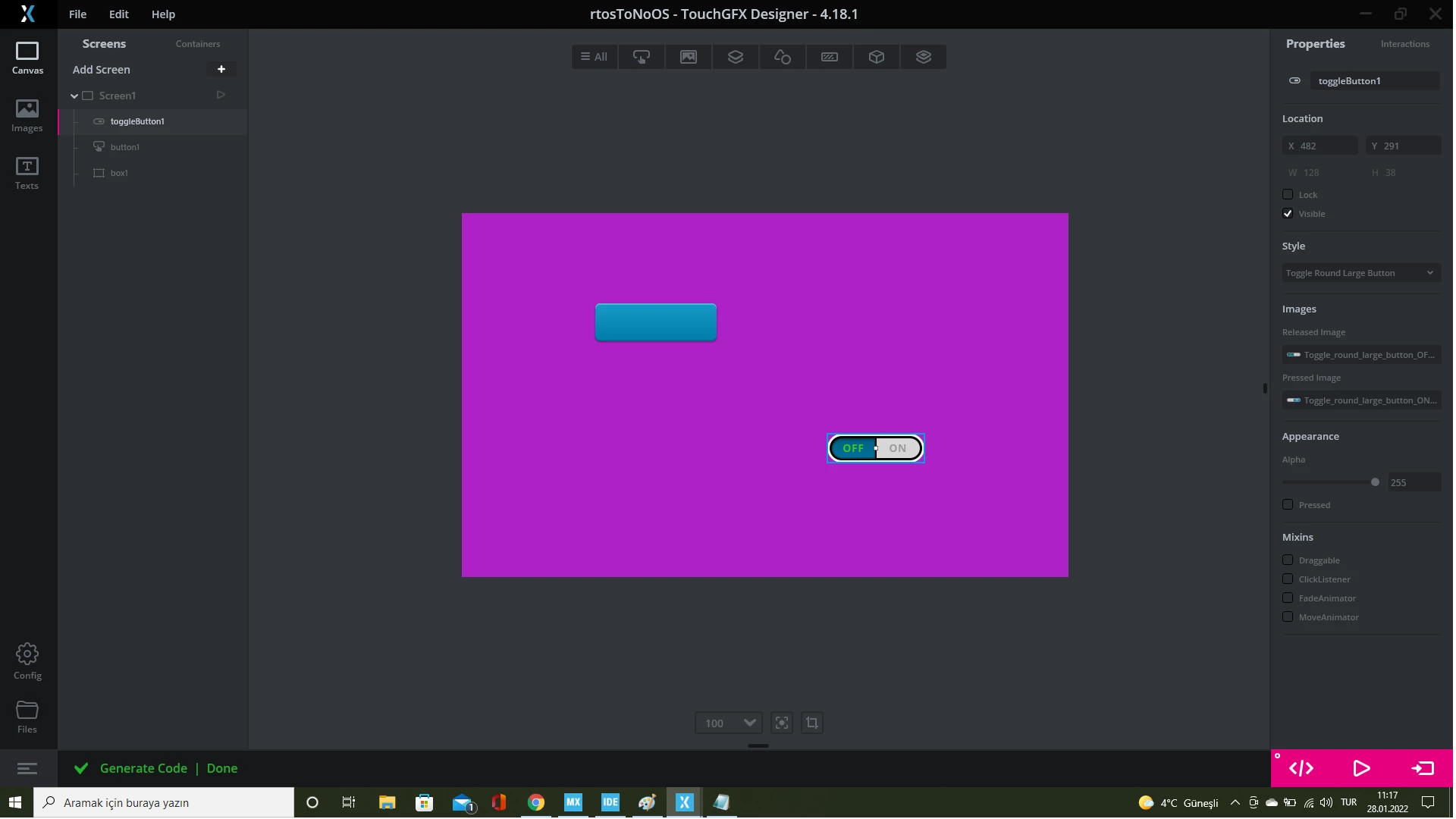Open the Custom containers layers icon
Image resolution: width=1456 pixels, height=819 pixels.
924,57
